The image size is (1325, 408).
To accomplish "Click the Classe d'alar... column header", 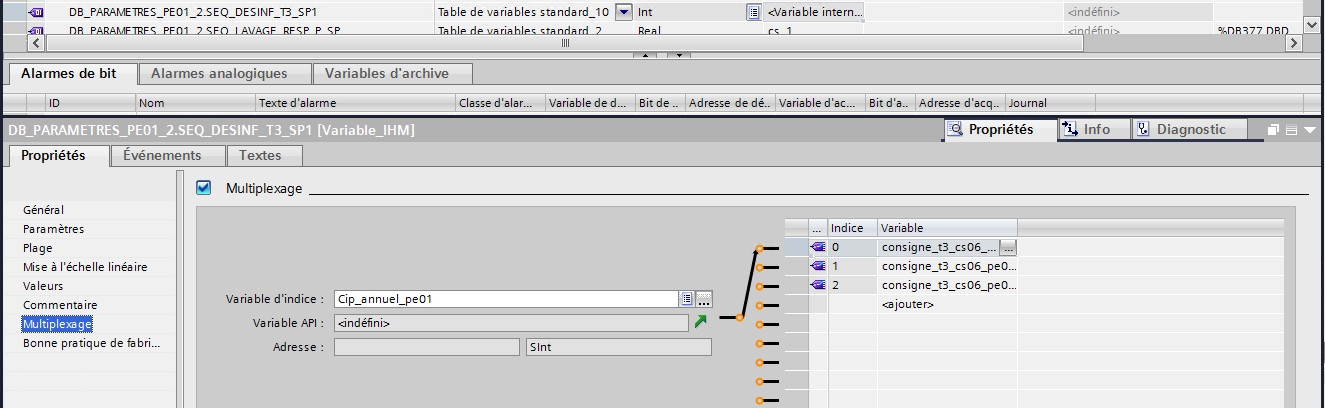I will click(x=500, y=103).
